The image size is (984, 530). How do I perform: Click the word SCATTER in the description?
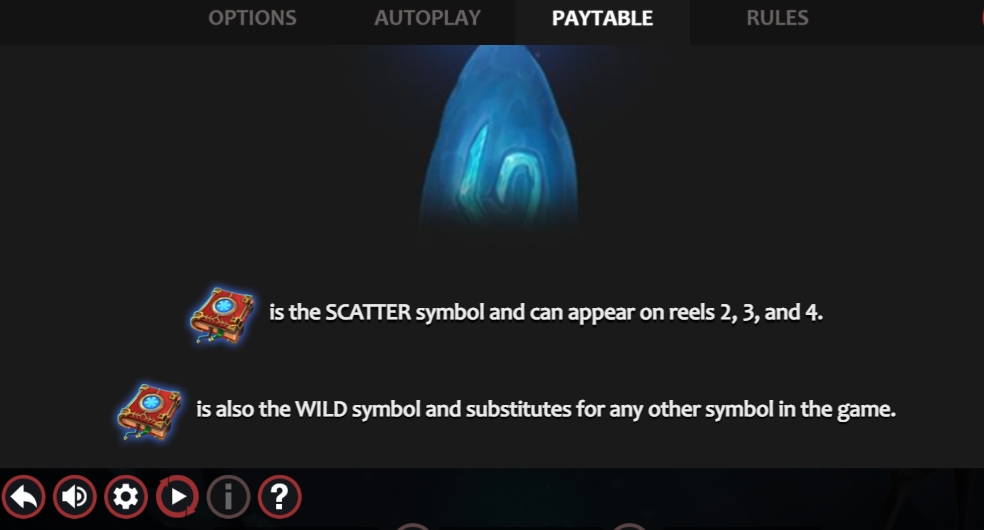[x=368, y=312]
